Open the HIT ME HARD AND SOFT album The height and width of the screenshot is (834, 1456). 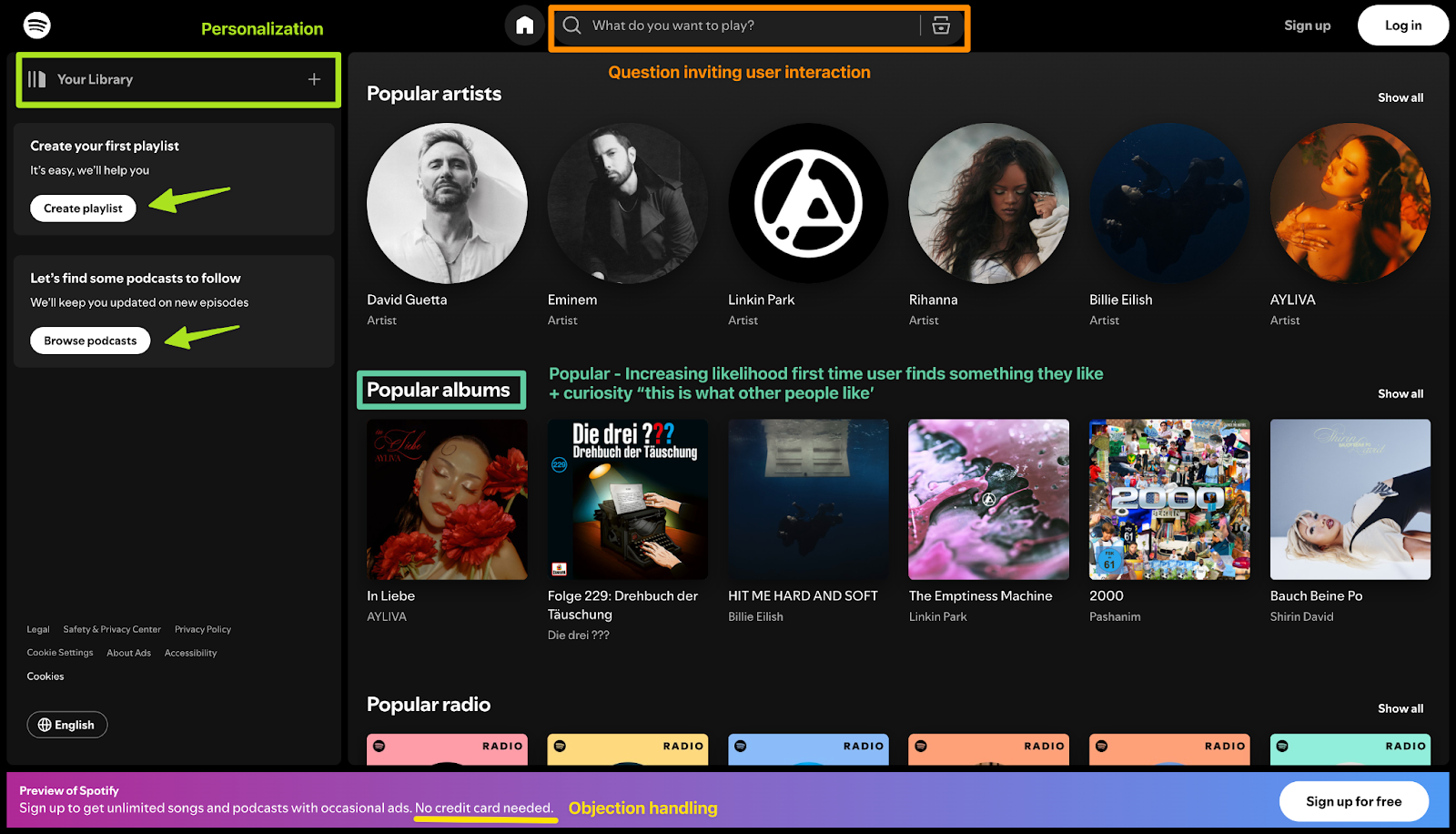[807, 500]
